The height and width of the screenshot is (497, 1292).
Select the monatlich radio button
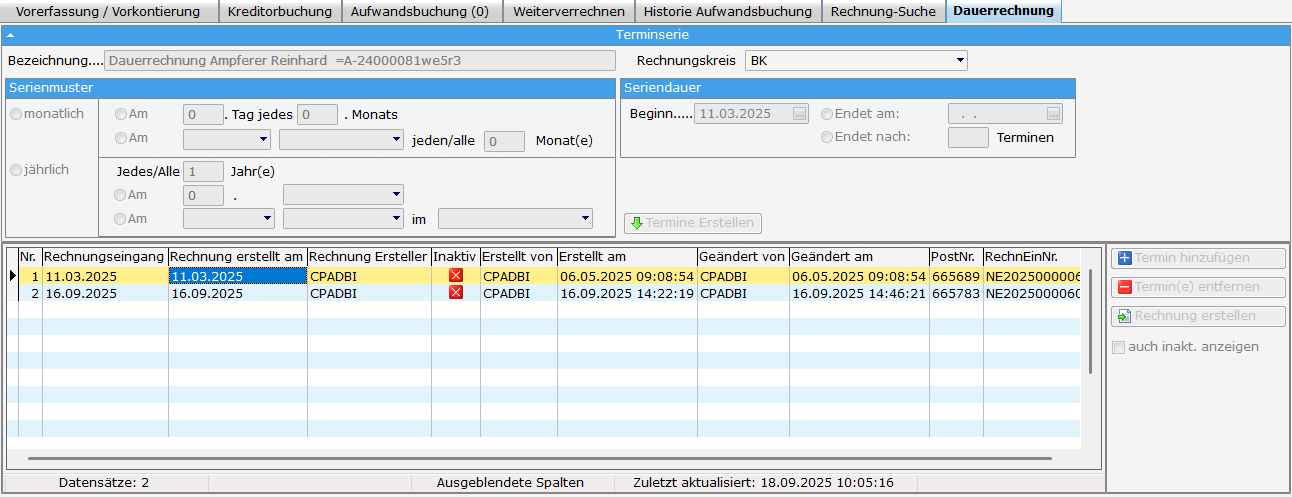pyautogui.click(x=16, y=114)
